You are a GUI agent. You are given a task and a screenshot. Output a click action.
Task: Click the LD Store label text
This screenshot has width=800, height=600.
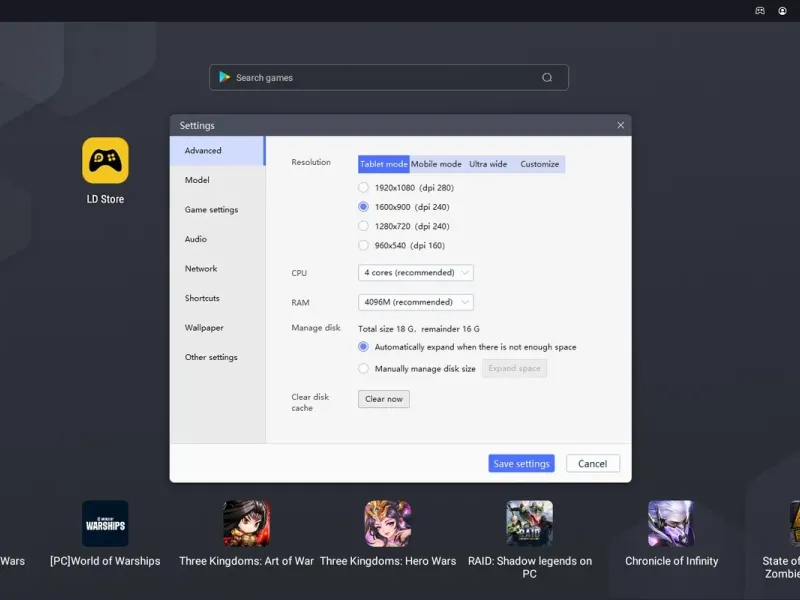pyautogui.click(x=105, y=199)
